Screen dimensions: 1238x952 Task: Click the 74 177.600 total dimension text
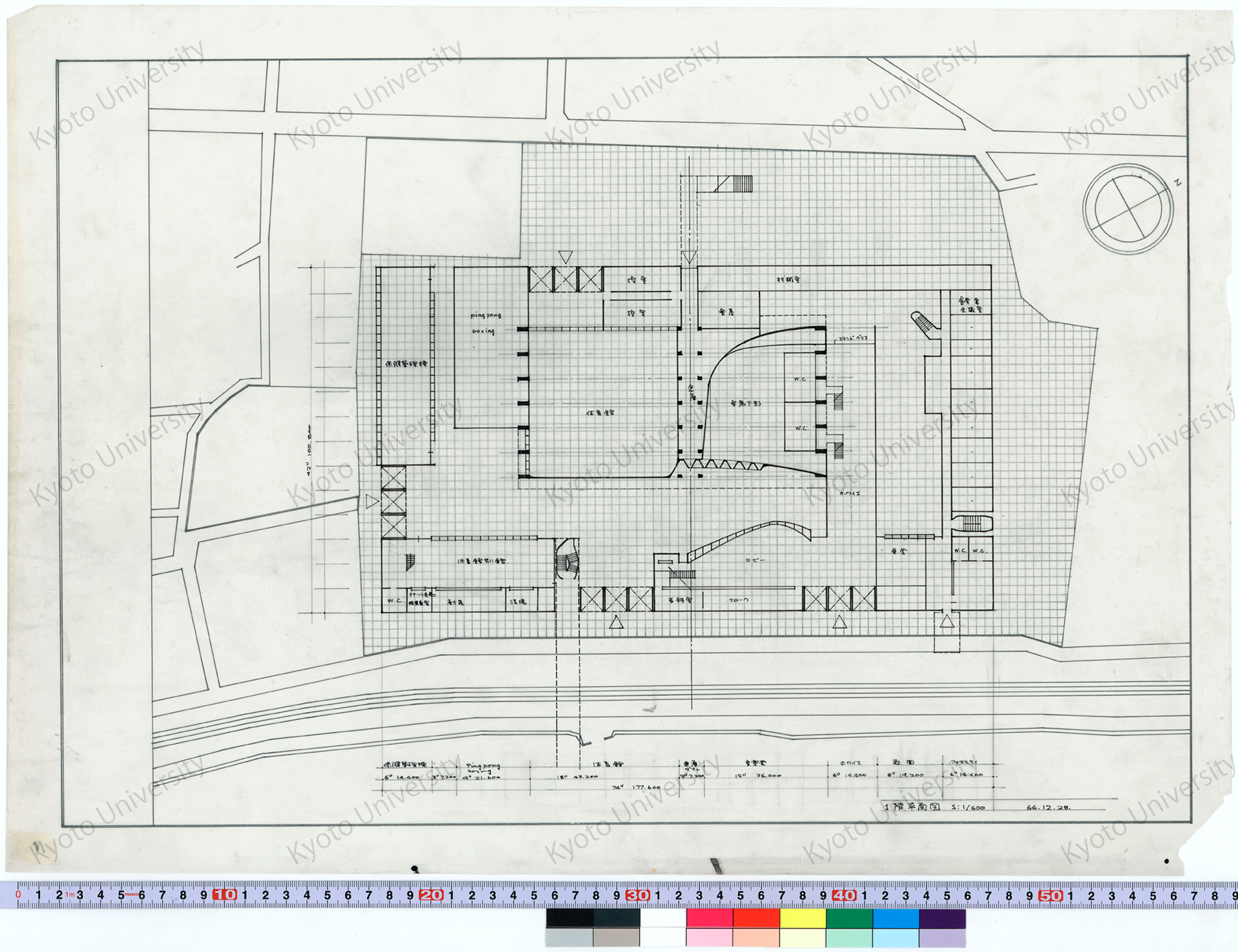pos(636,787)
